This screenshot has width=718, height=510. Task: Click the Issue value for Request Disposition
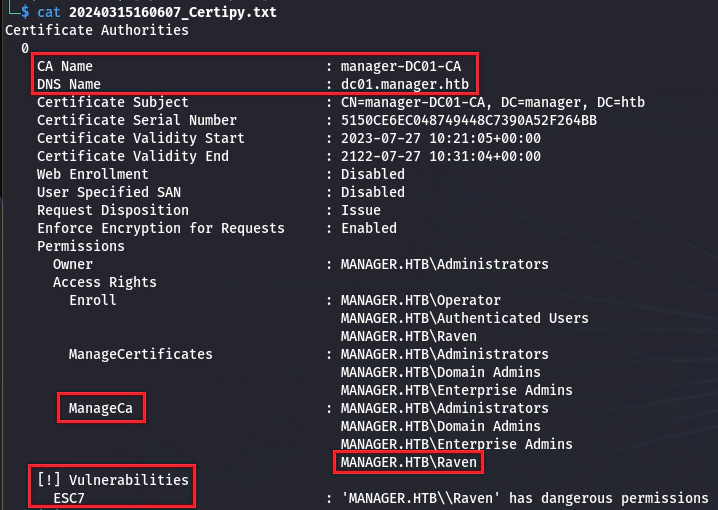[x=360, y=210]
